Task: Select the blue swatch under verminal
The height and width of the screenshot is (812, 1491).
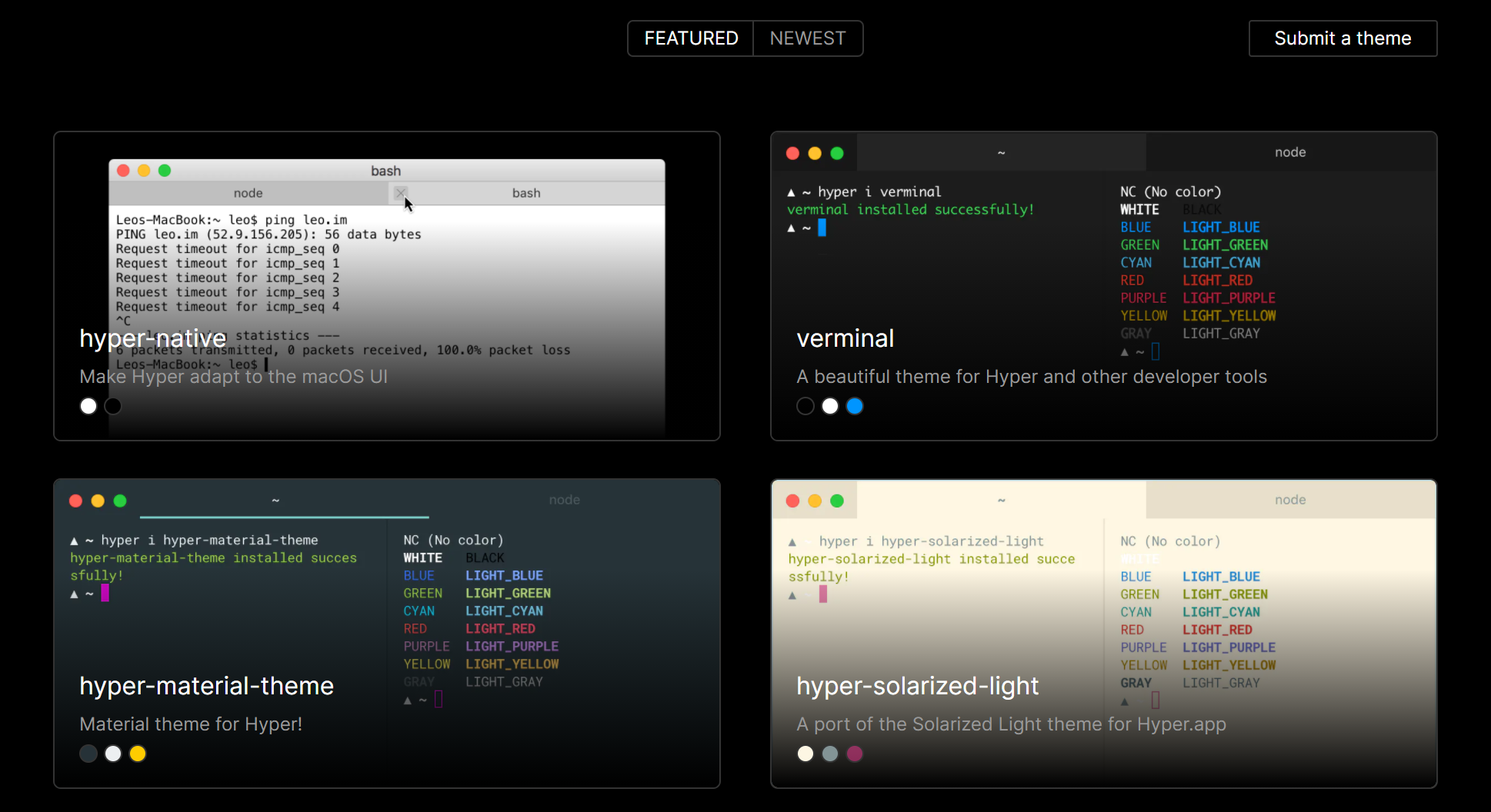Action: (855, 406)
